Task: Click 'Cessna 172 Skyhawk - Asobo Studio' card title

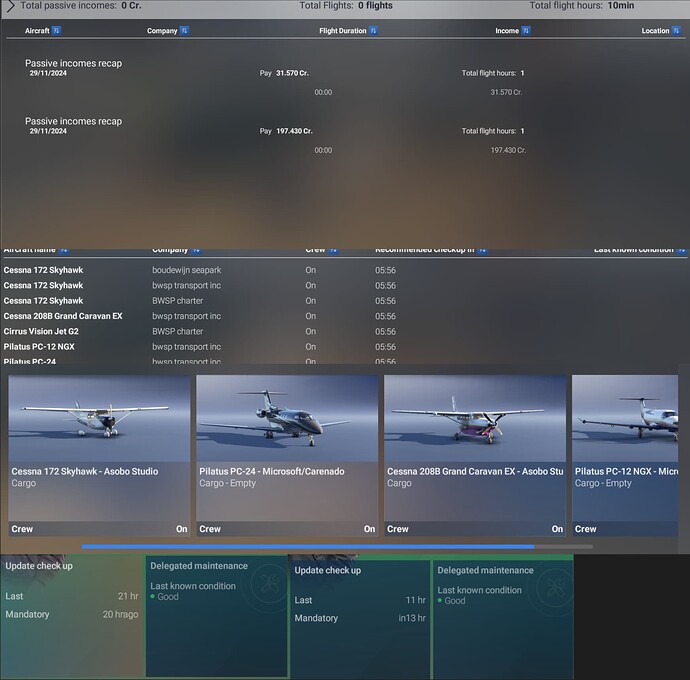Action: tap(85, 471)
